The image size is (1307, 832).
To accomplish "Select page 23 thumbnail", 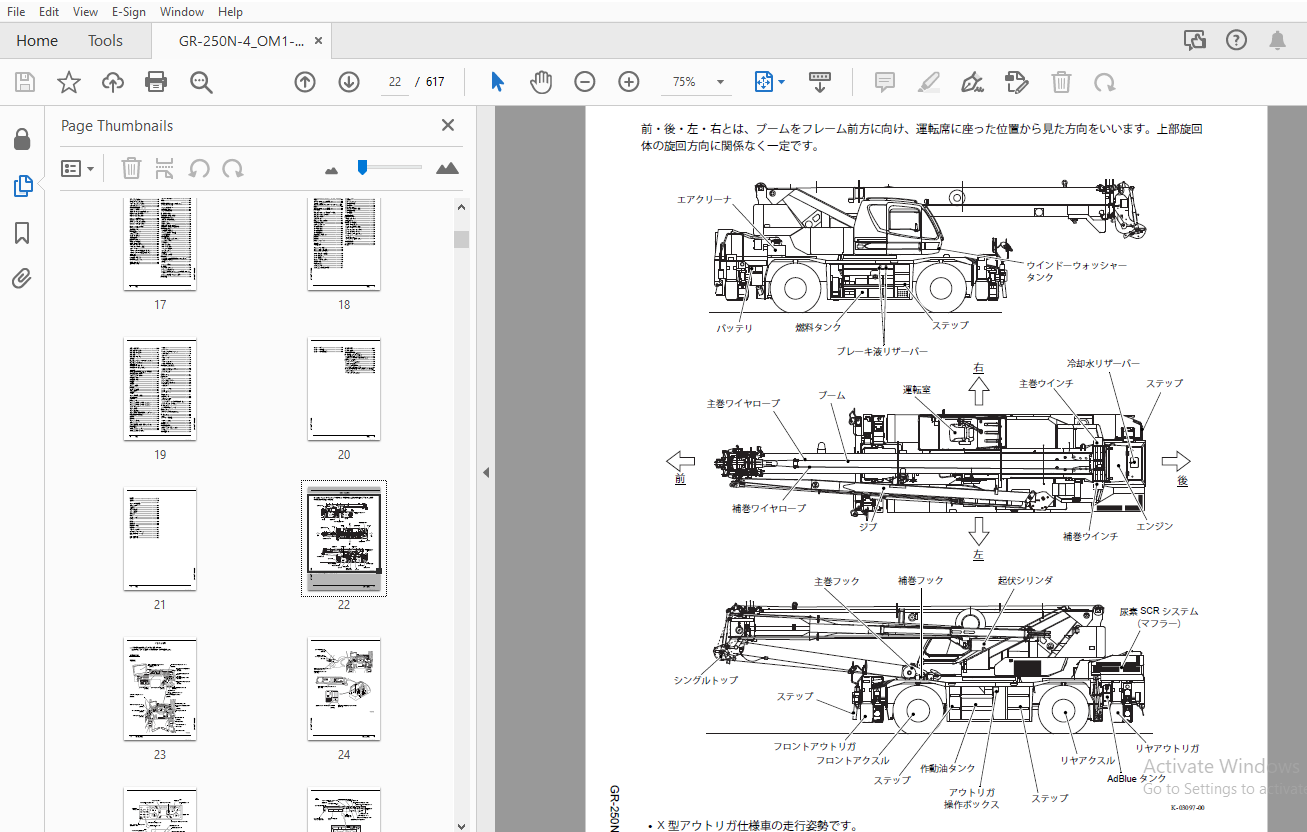I will pos(160,689).
